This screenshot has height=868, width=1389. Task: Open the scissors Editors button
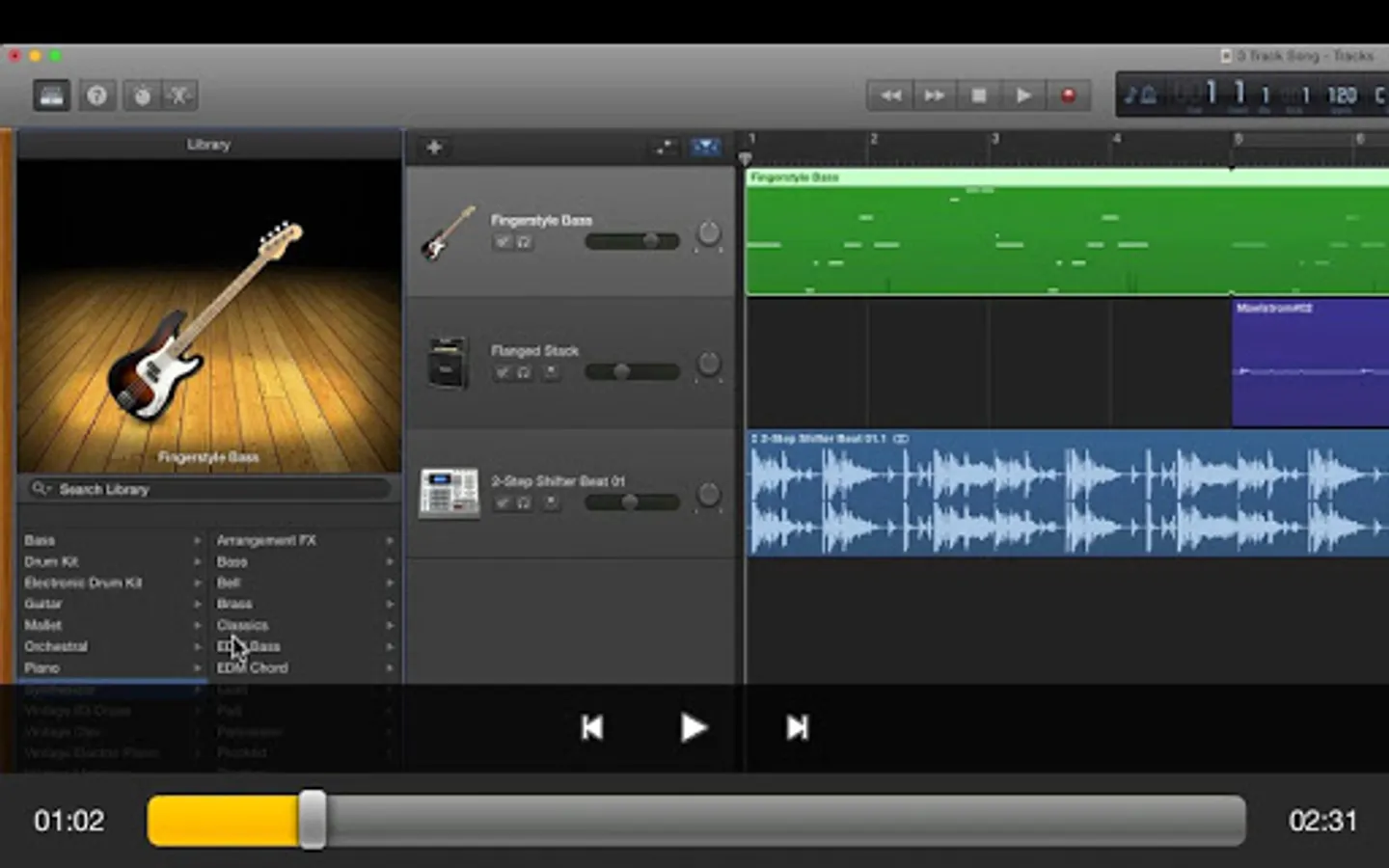[179, 95]
